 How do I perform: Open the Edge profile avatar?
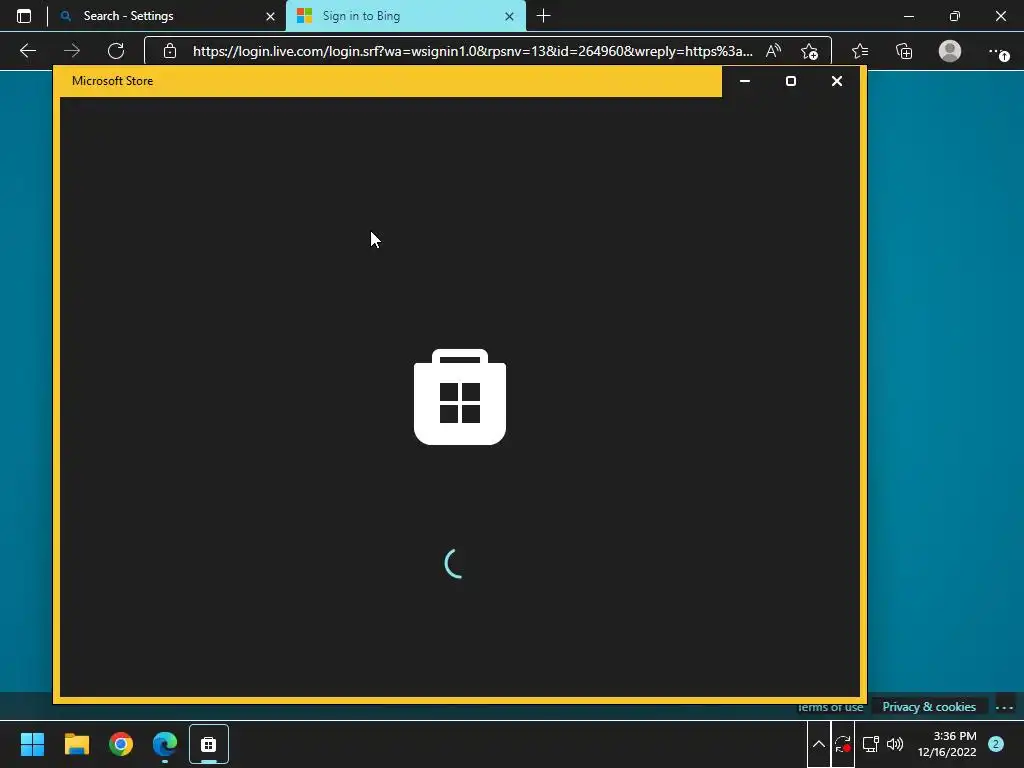click(950, 51)
